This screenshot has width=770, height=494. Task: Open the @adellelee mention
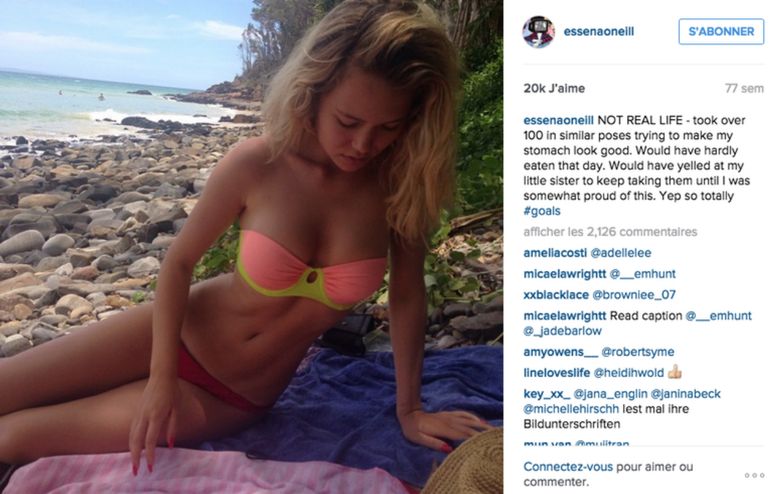(x=621, y=253)
